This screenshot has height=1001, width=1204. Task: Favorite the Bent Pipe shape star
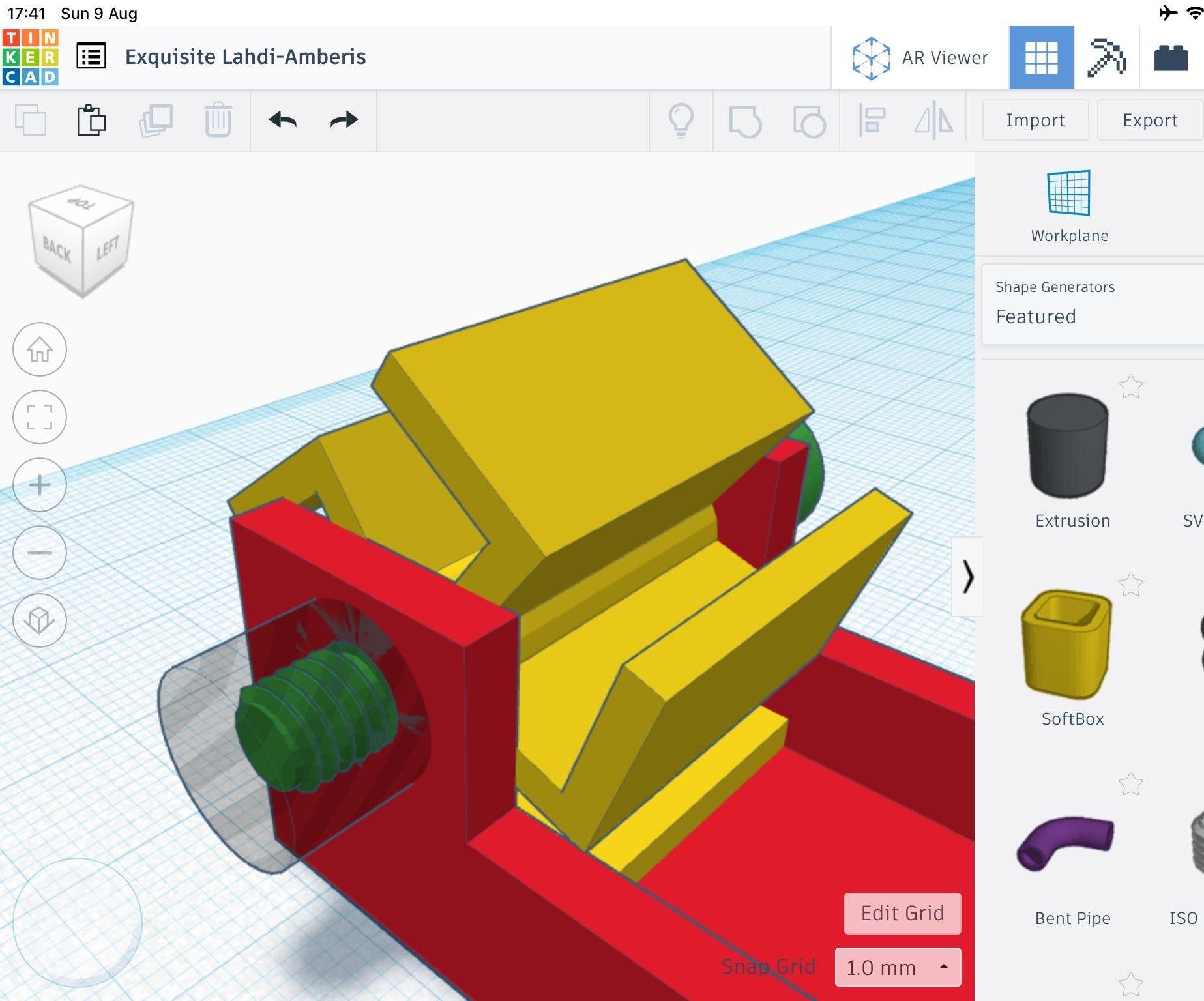(1130, 784)
